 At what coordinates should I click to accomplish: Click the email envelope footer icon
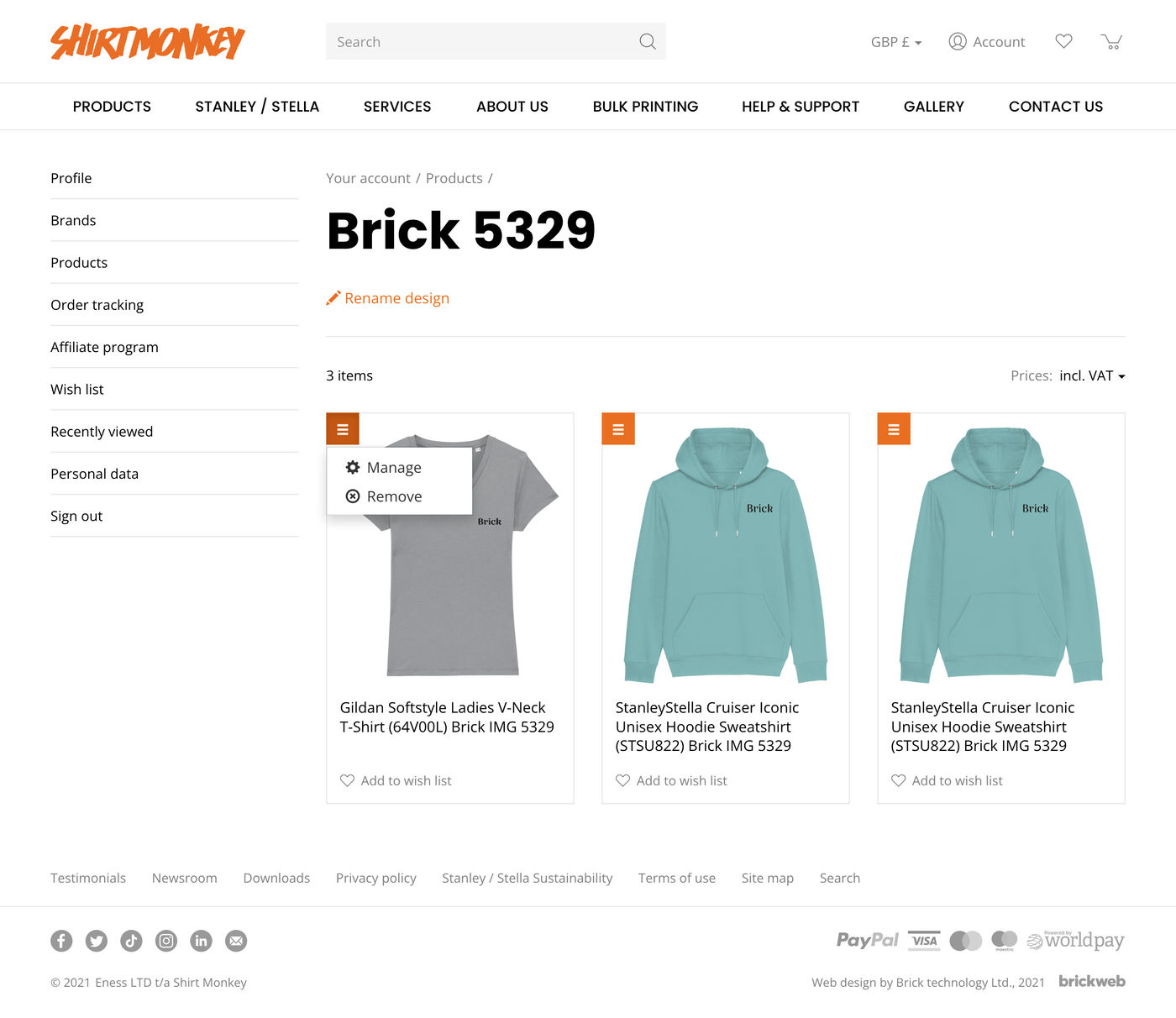[x=236, y=941]
